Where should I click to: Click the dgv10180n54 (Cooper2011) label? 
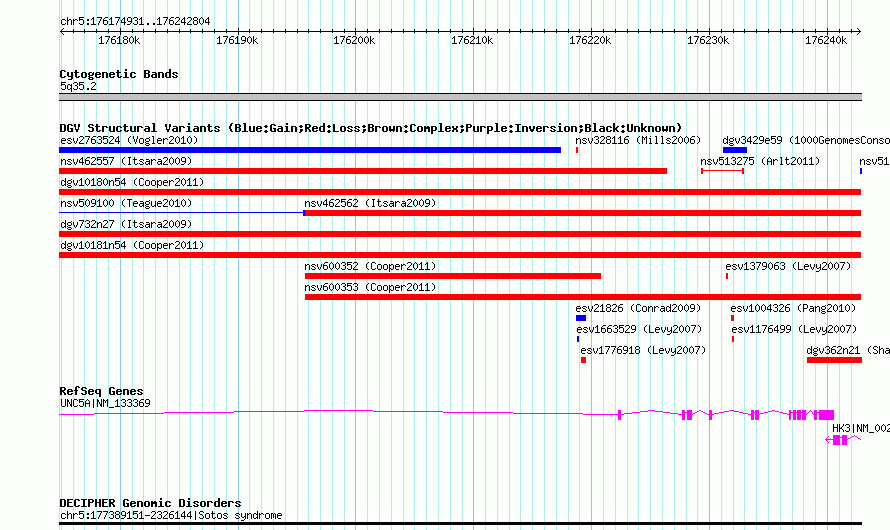(x=132, y=182)
